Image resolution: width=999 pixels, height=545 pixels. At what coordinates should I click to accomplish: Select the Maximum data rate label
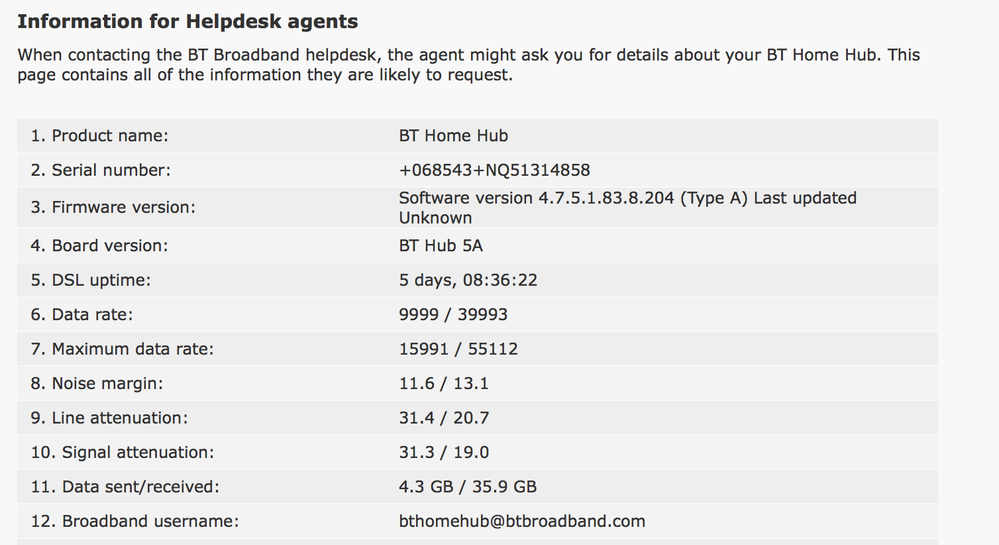[x=122, y=349]
